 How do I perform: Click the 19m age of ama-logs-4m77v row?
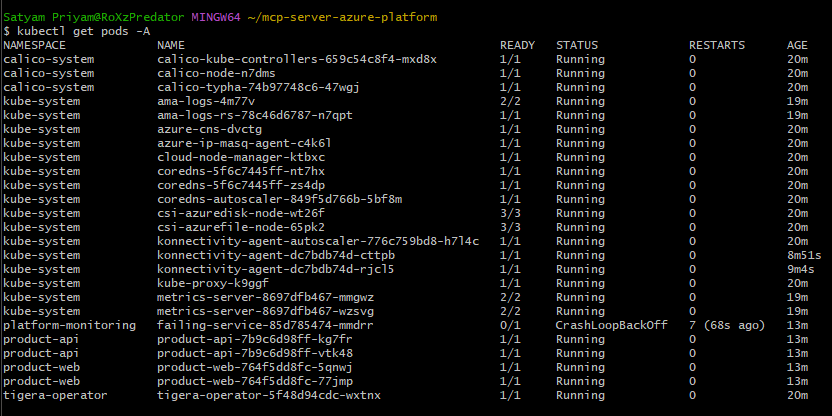797,101
